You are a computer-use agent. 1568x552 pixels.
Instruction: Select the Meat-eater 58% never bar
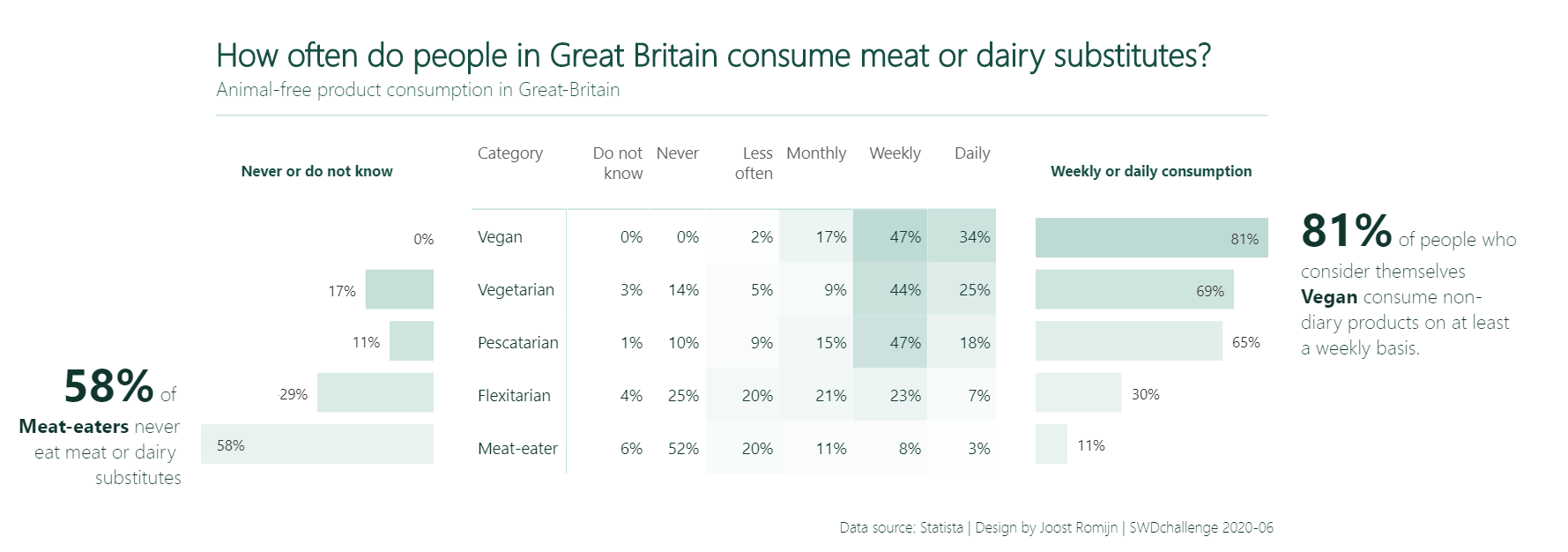click(x=317, y=444)
